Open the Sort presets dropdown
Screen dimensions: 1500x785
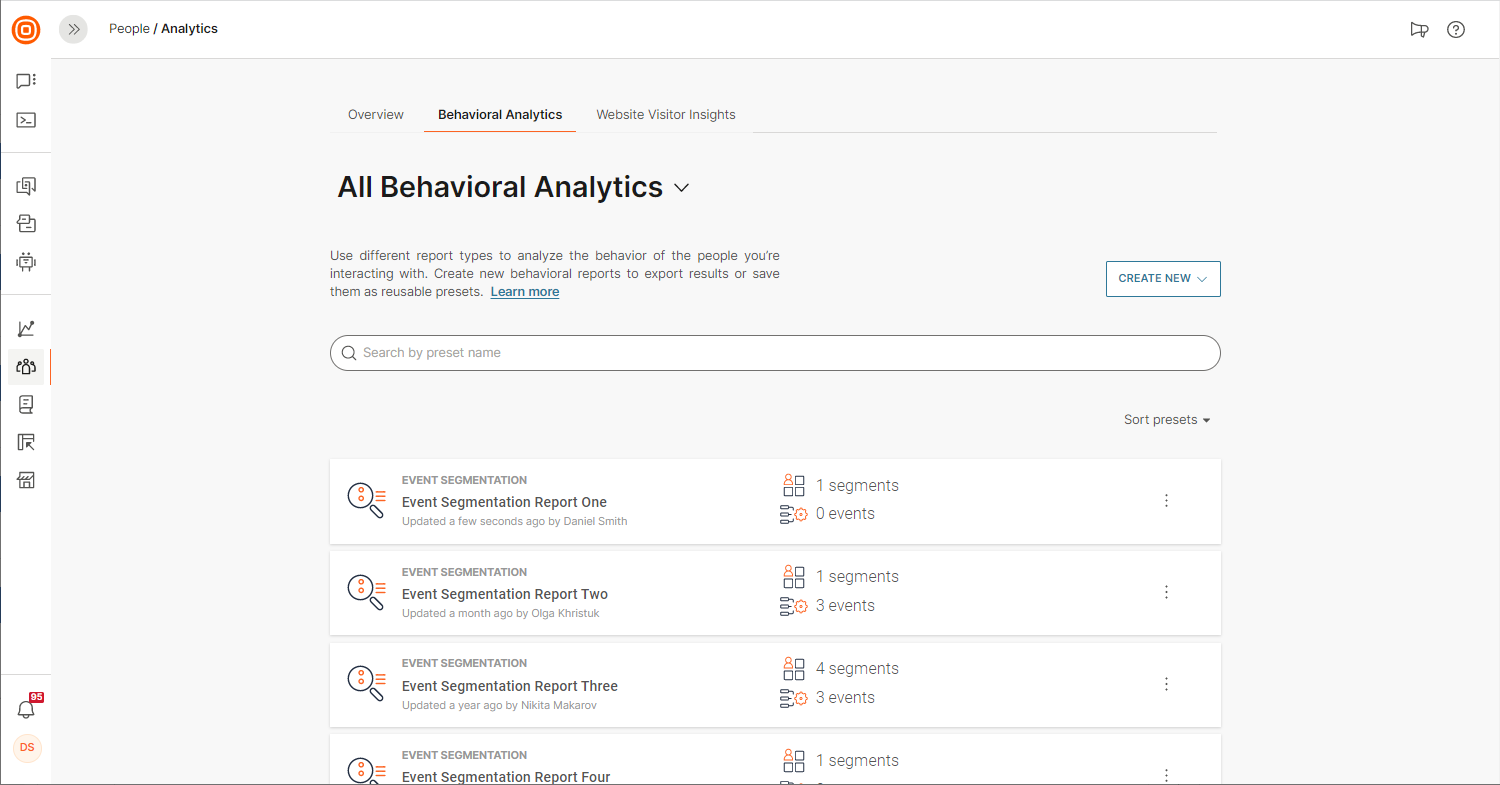1167,420
